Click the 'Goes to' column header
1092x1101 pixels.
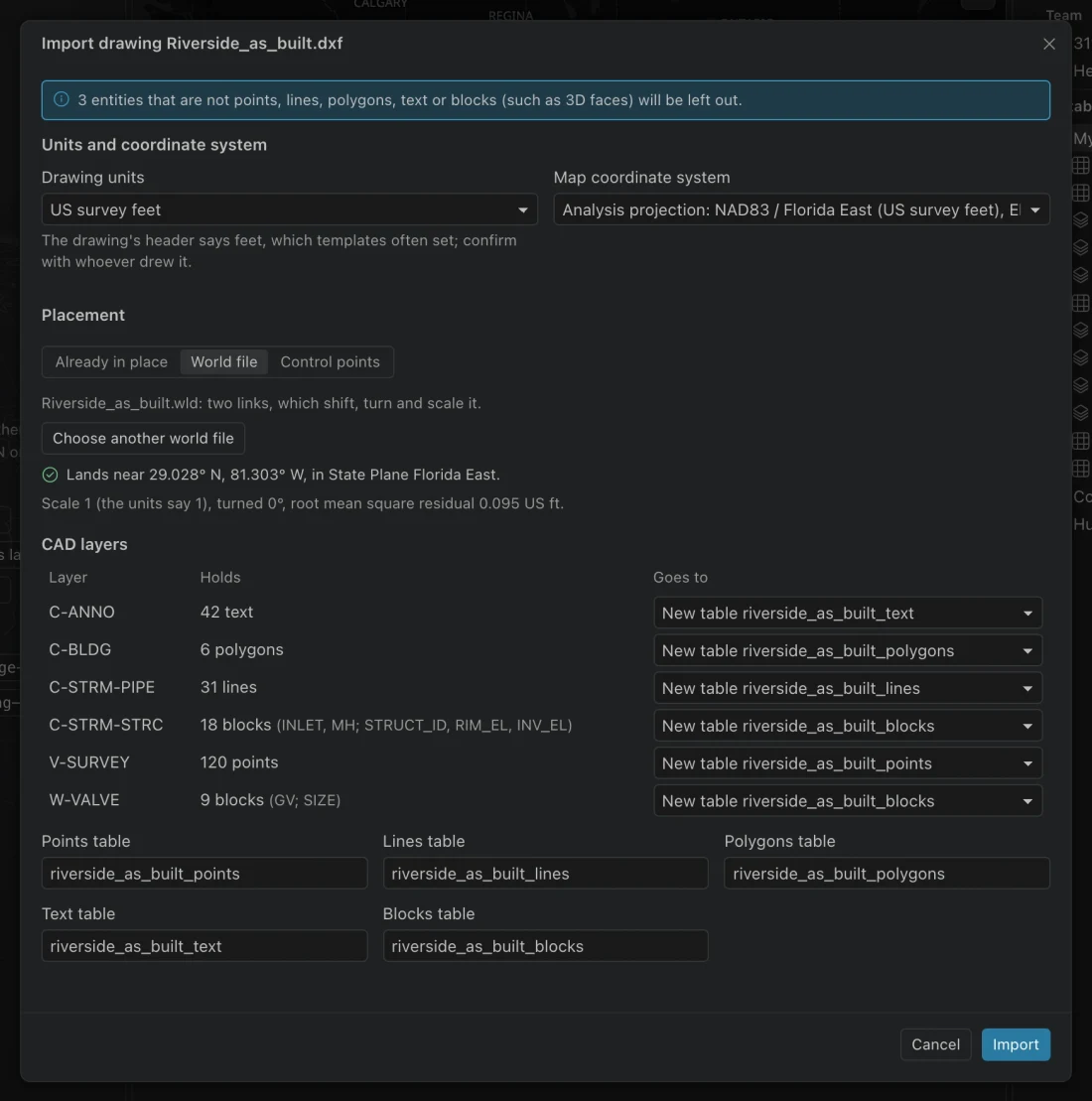[680, 577]
